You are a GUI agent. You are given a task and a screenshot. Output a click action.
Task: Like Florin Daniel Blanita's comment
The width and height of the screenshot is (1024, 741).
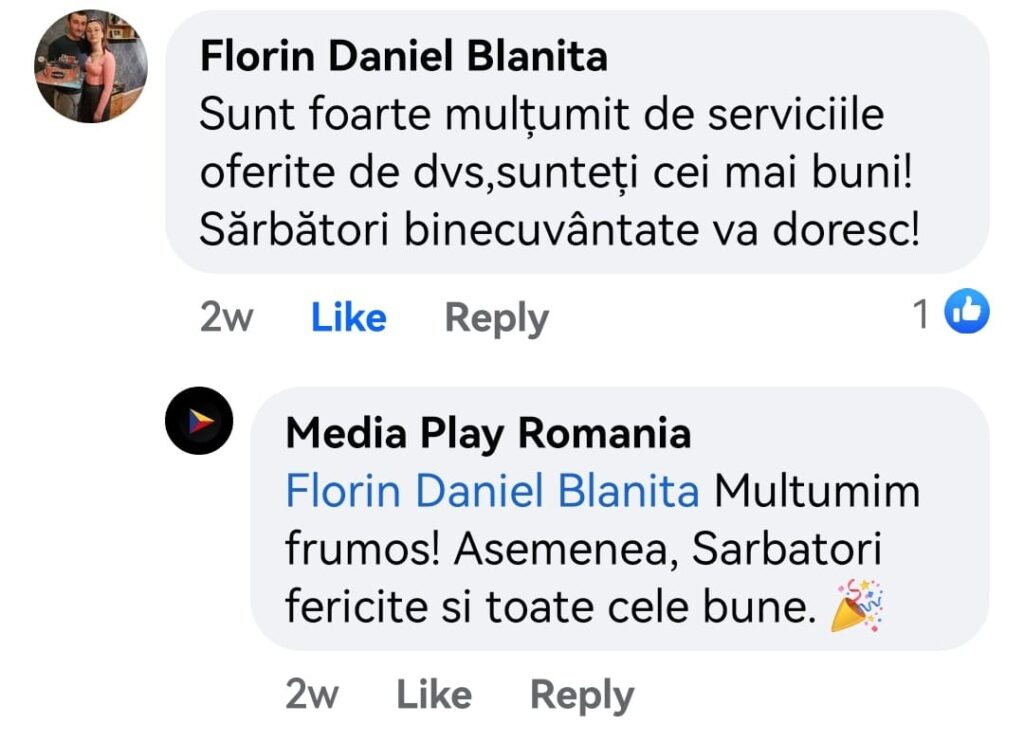pyautogui.click(x=348, y=317)
